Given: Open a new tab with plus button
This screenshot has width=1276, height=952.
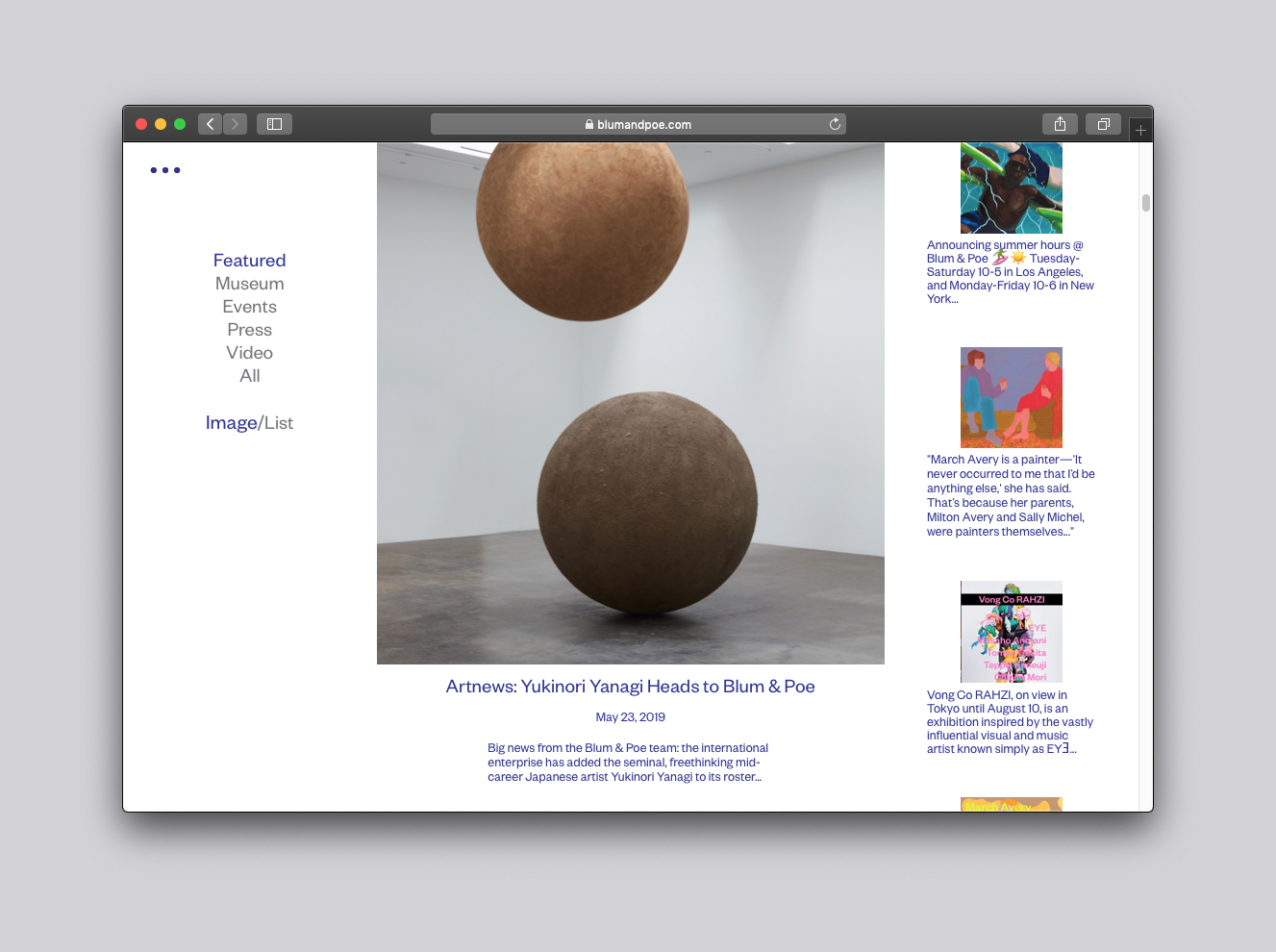Looking at the screenshot, I should pos(1140,130).
